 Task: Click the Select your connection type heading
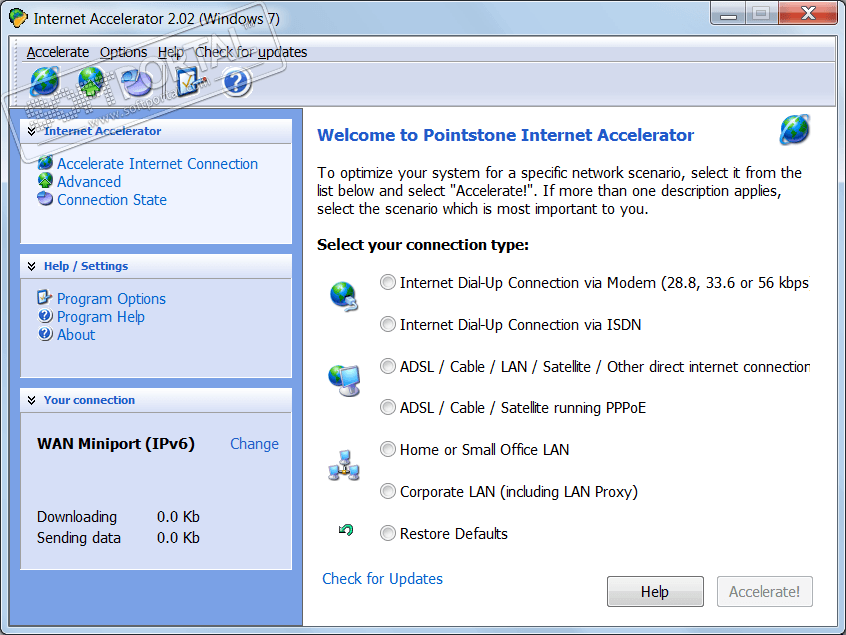[x=422, y=245]
